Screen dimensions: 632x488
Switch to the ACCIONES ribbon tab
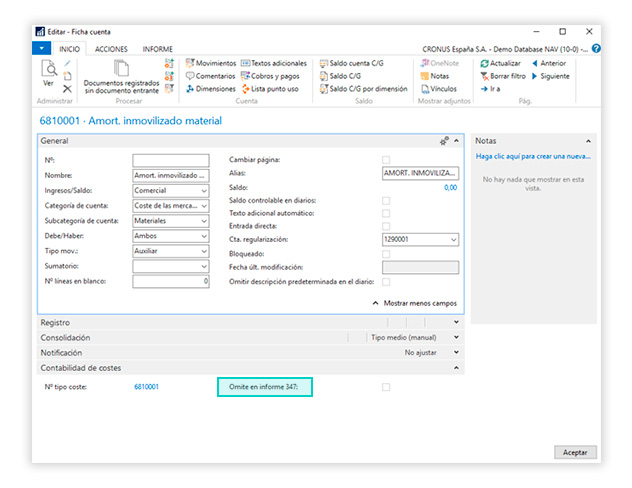point(111,48)
